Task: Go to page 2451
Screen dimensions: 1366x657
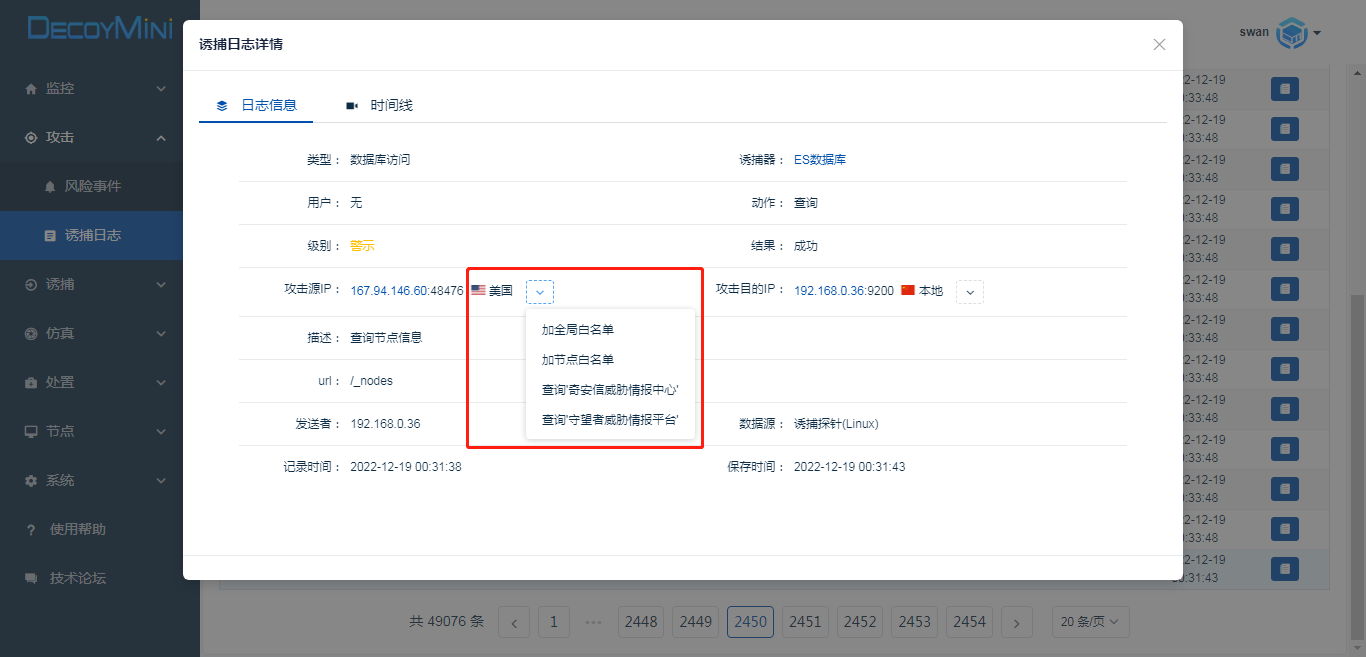Action: (805, 622)
